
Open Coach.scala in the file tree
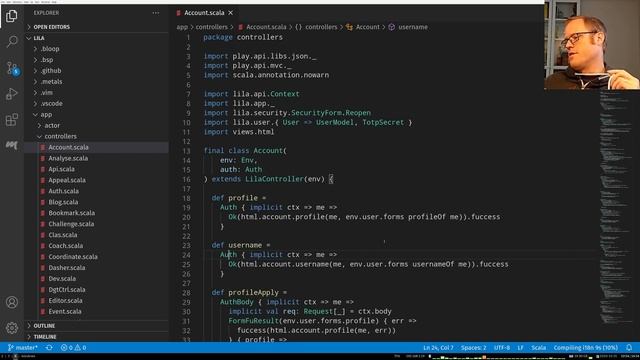point(96,246)
